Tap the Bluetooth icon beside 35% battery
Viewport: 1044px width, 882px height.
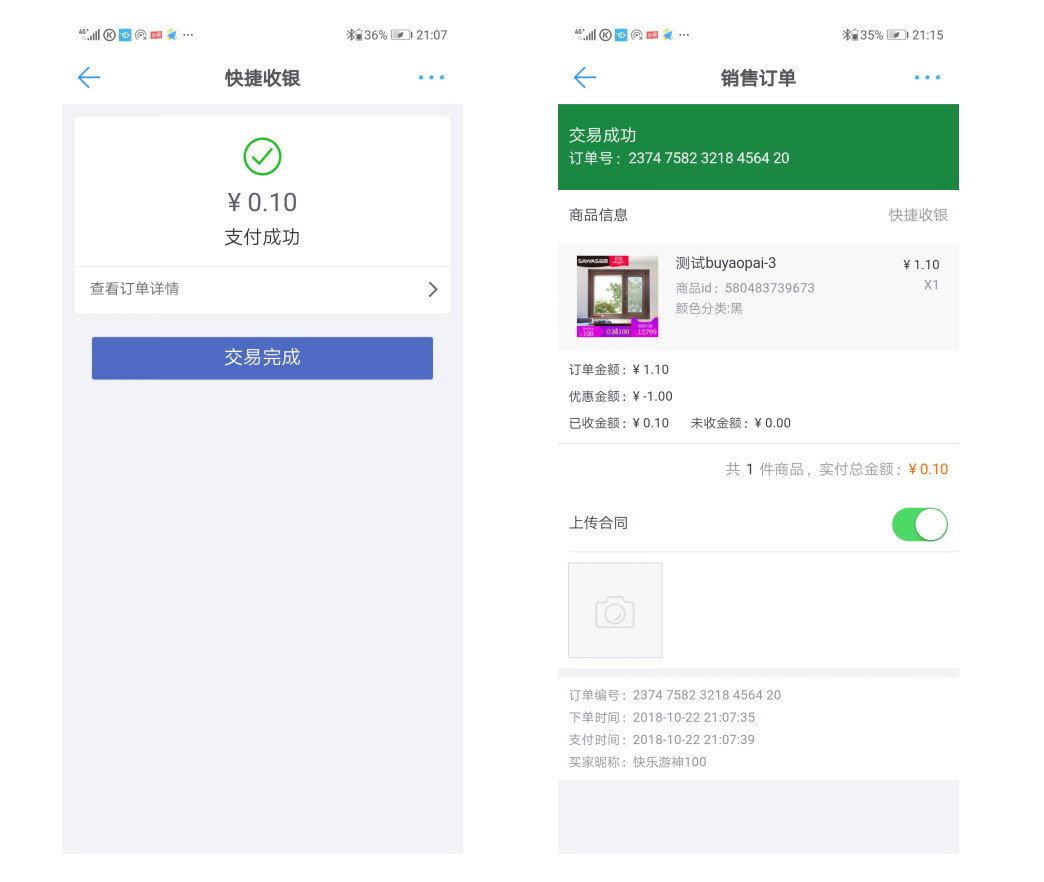tap(847, 35)
